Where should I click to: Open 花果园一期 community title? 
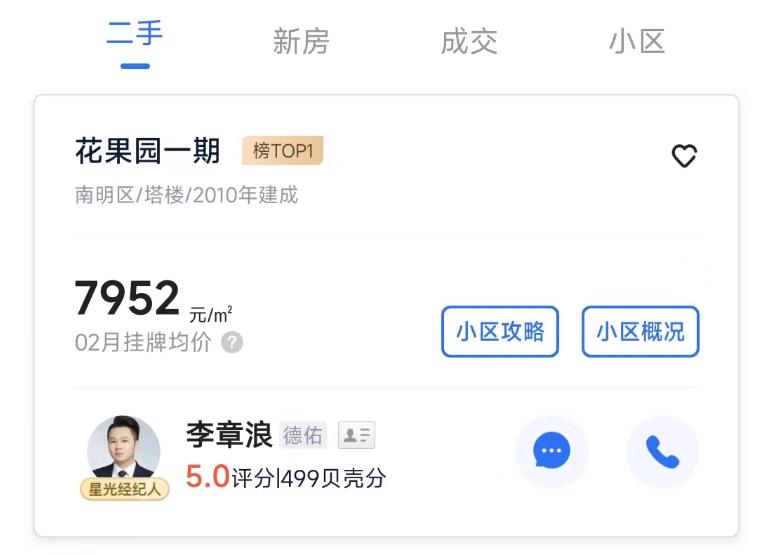(x=148, y=151)
